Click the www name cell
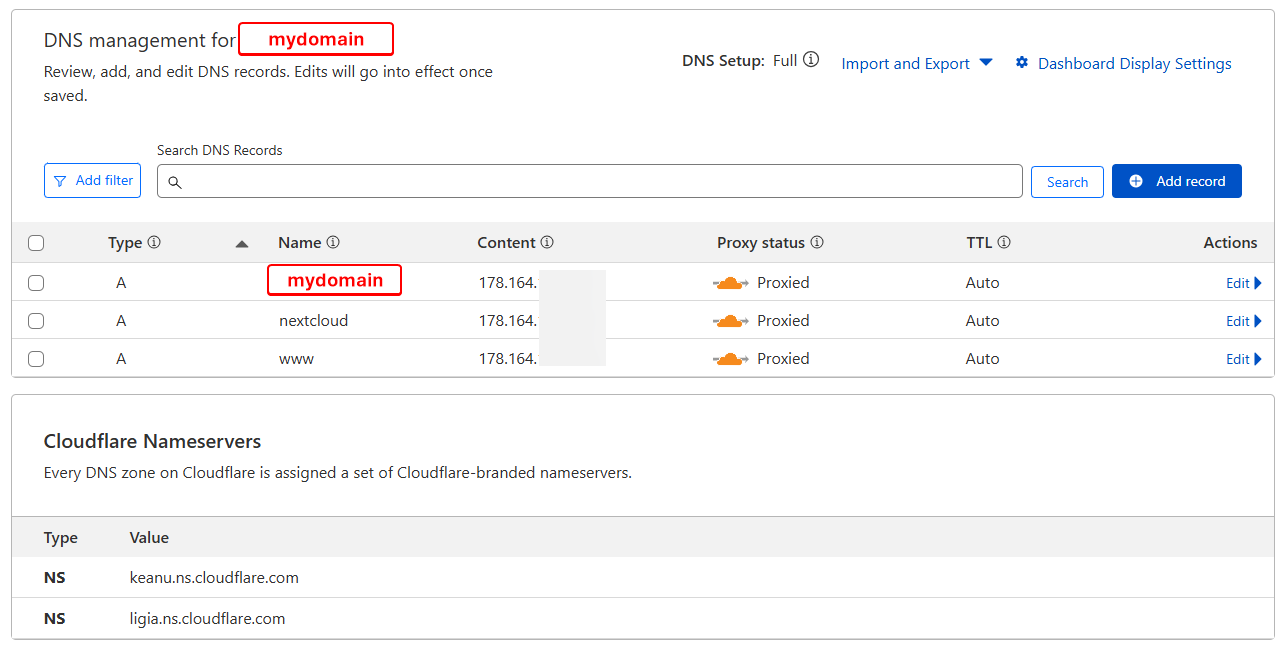This screenshot has height=646, width=1282. (296, 359)
